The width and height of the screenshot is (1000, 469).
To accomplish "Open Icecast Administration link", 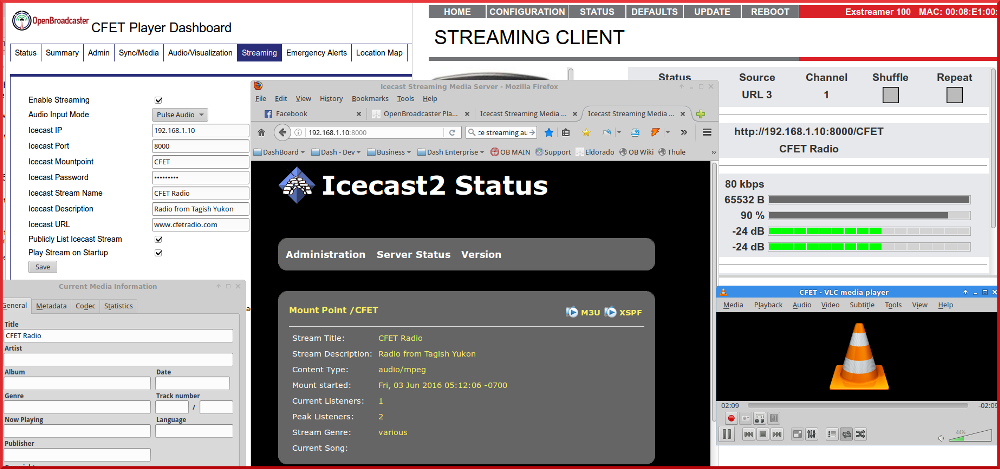I will [x=325, y=255].
